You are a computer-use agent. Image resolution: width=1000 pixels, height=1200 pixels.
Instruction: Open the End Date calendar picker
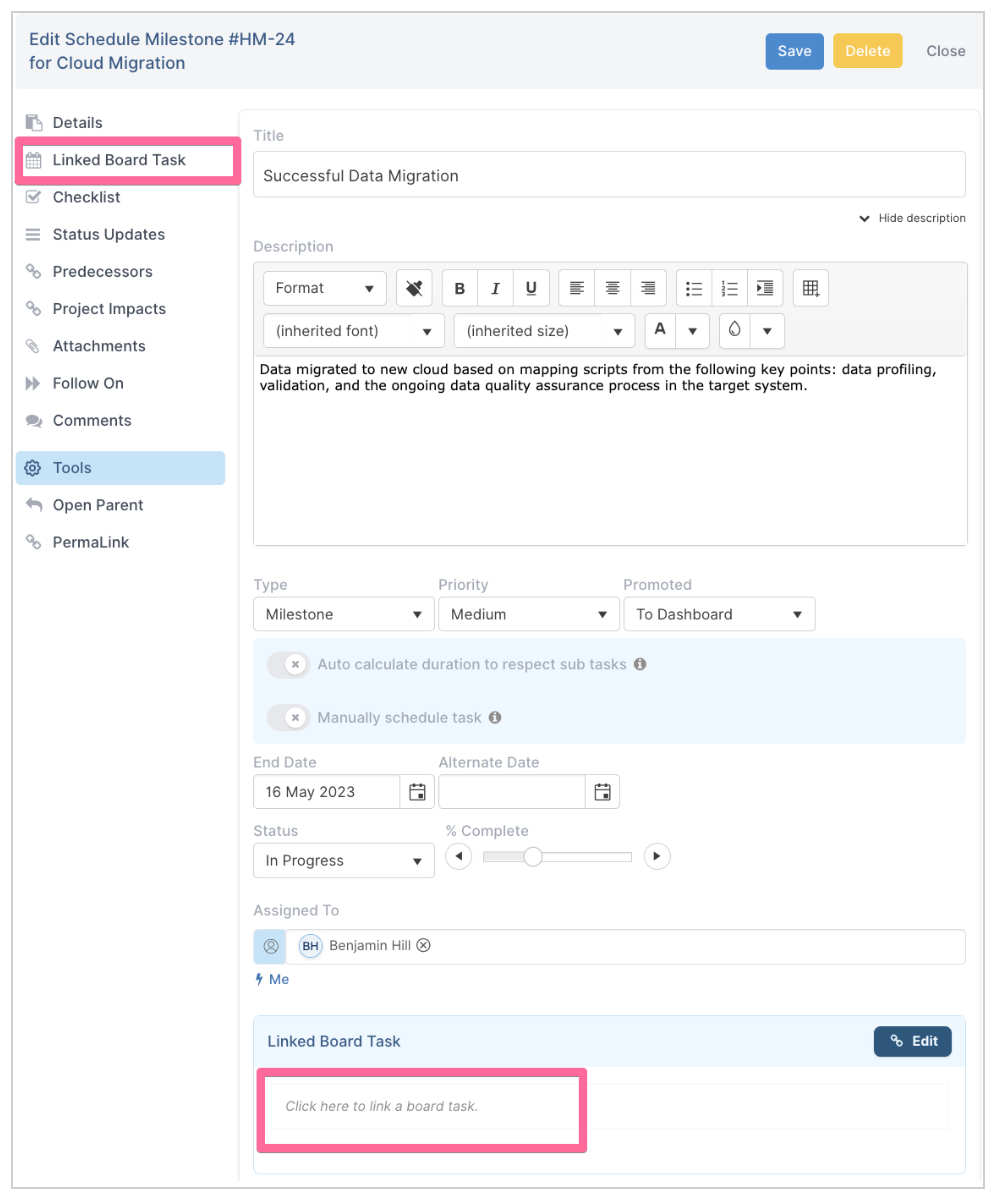tap(418, 792)
